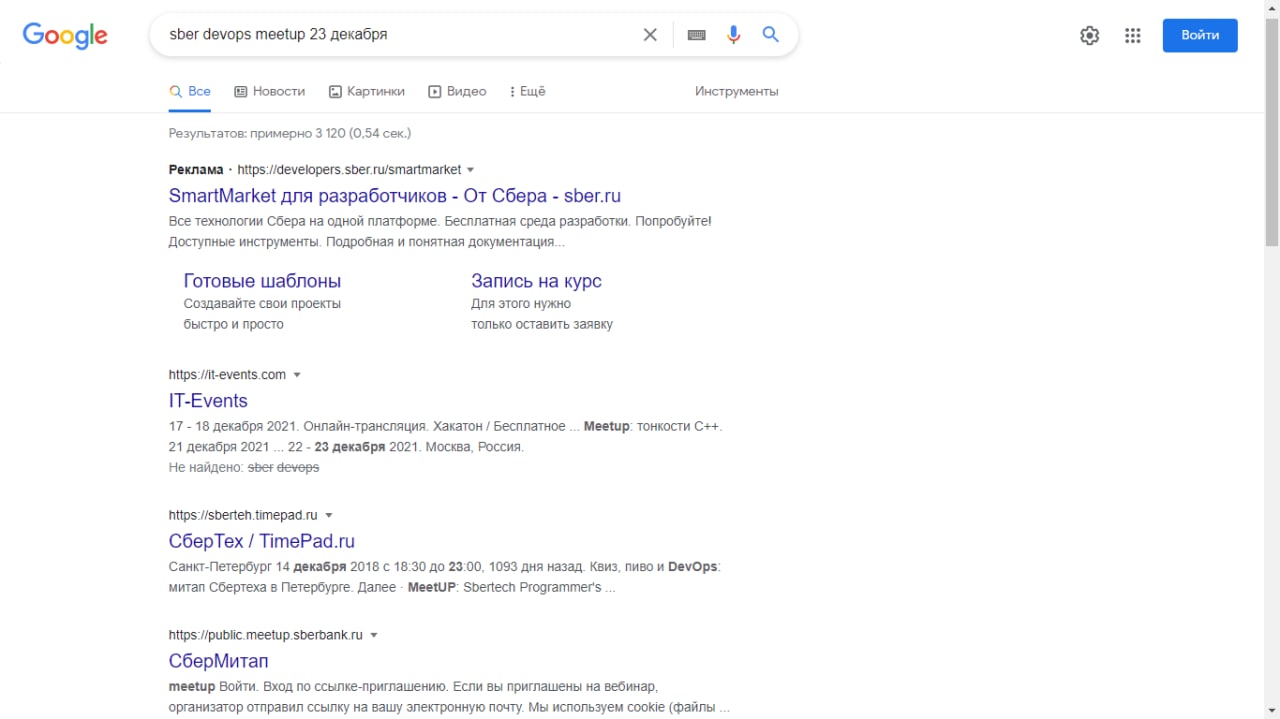Click the https://public.meetup.sberbank.ru URL text
1280x719 pixels.
coord(265,635)
